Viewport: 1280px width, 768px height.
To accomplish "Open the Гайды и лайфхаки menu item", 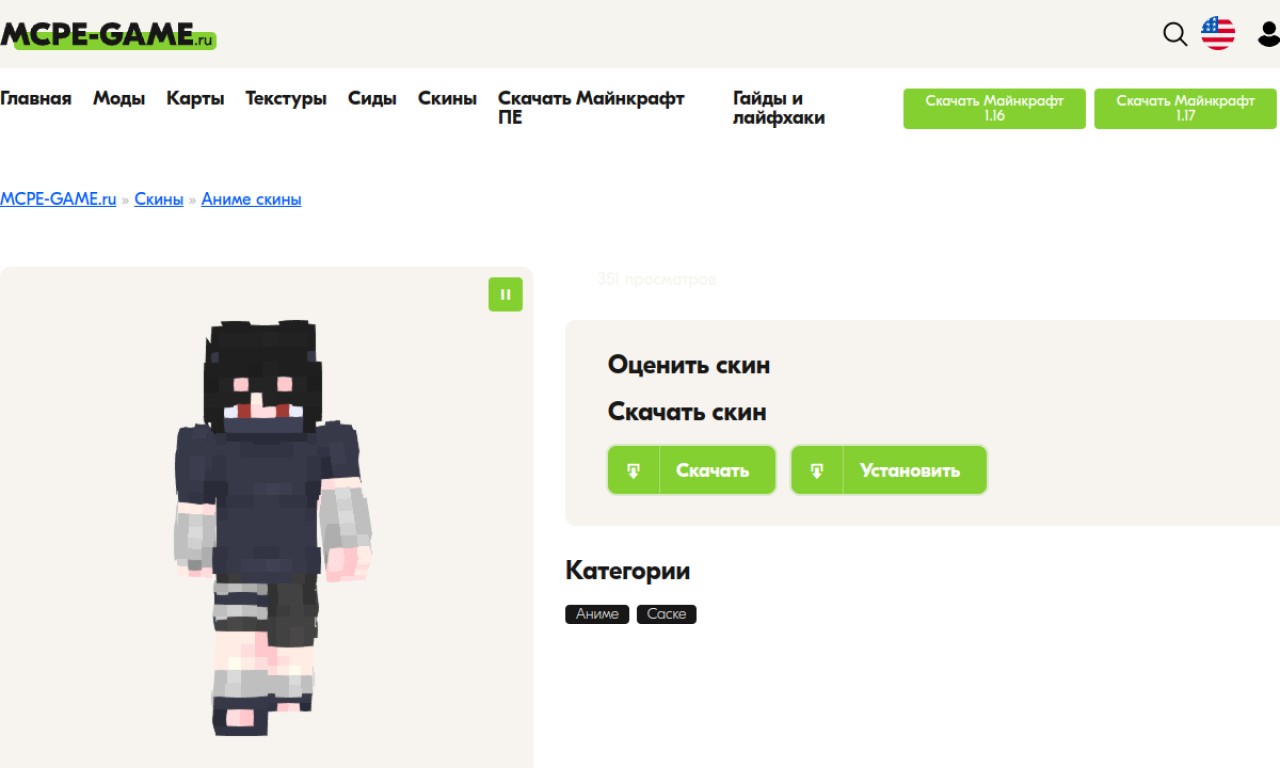I will (779, 108).
